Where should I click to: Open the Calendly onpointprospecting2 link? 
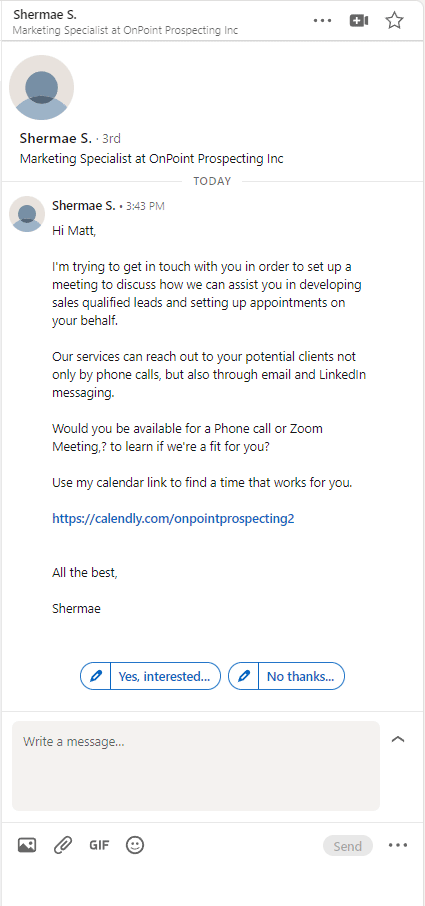(173, 518)
